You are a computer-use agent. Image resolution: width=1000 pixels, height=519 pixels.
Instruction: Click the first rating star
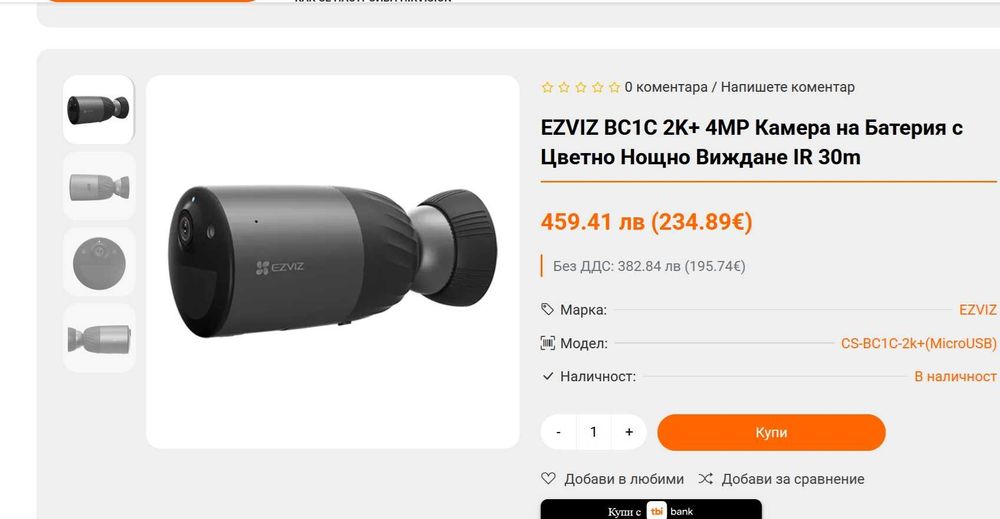[x=547, y=87]
